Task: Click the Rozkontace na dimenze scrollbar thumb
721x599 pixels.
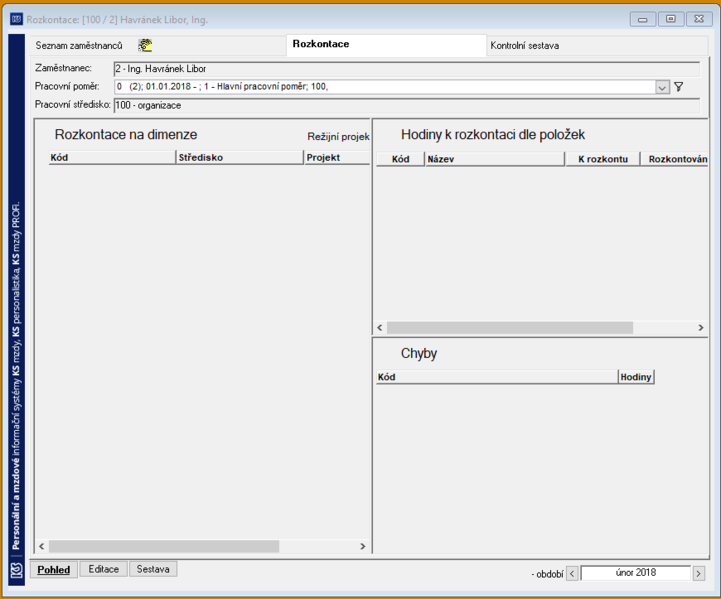Action: point(164,546)
